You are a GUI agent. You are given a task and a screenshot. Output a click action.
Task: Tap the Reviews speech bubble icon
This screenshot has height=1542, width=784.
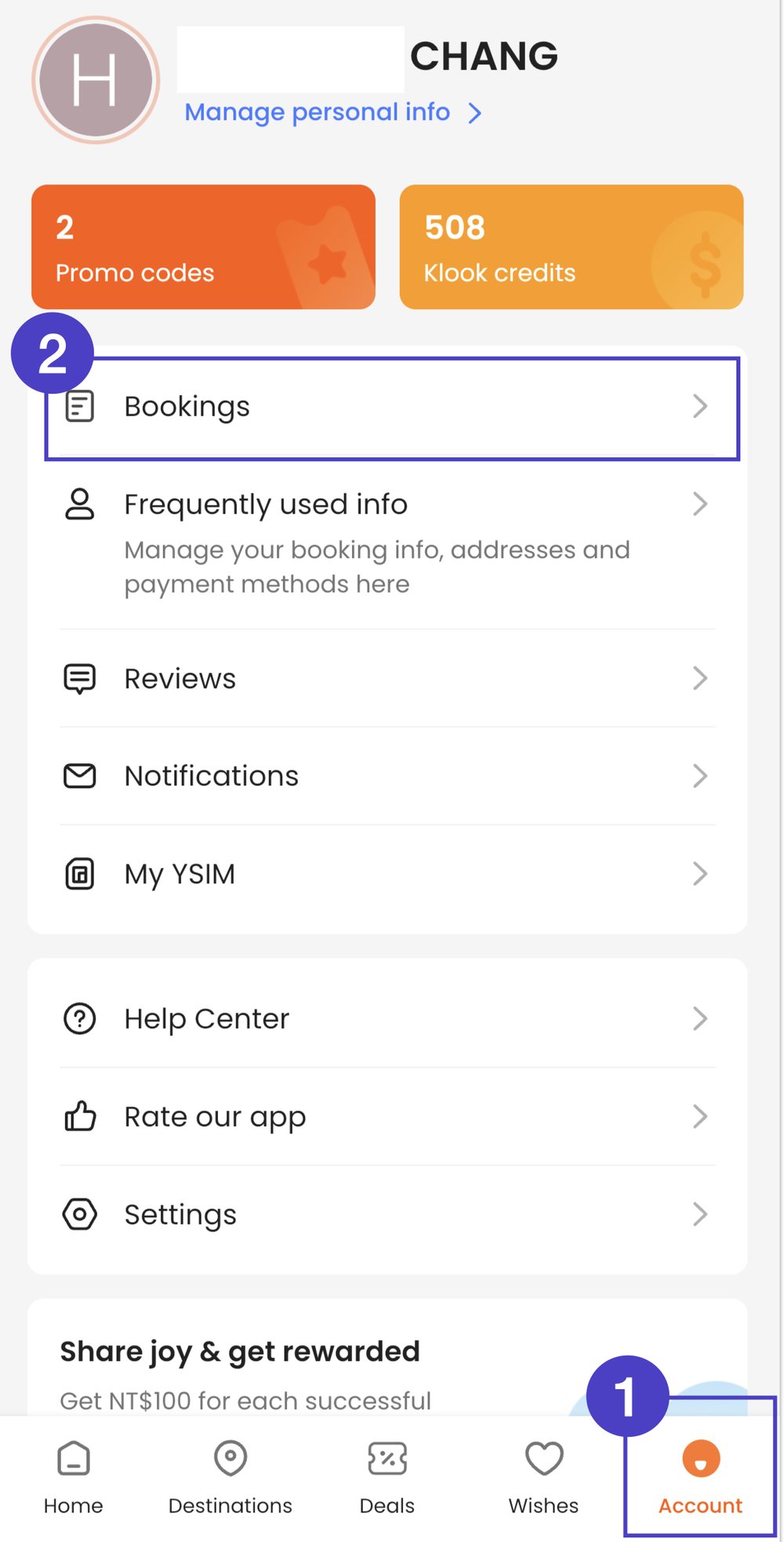(x=79, y=678)
